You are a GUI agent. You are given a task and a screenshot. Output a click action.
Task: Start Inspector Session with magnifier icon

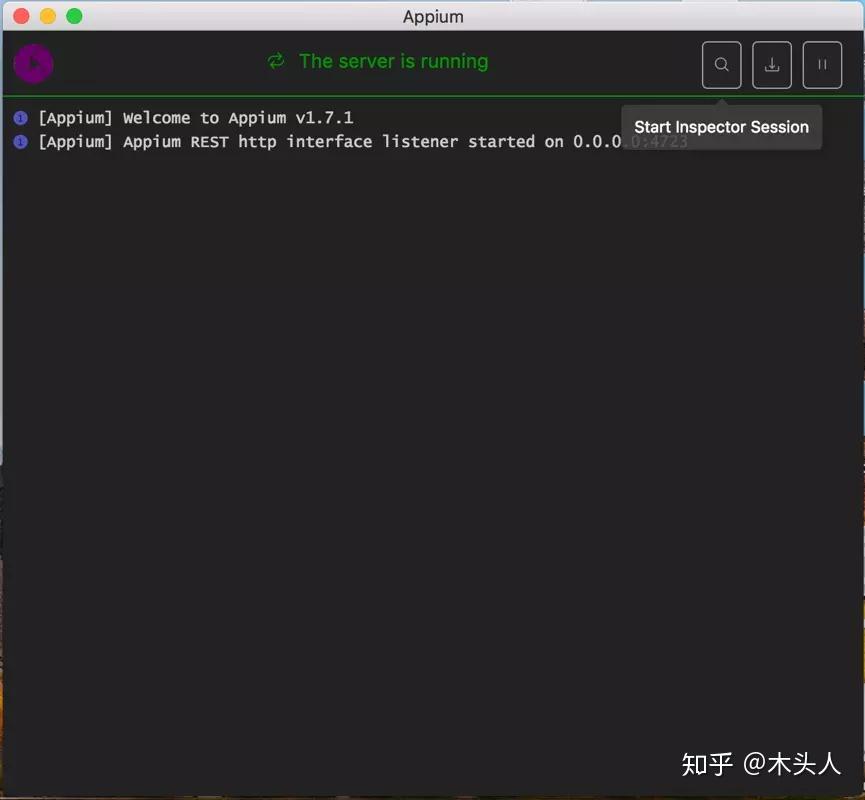click(721, 65)
